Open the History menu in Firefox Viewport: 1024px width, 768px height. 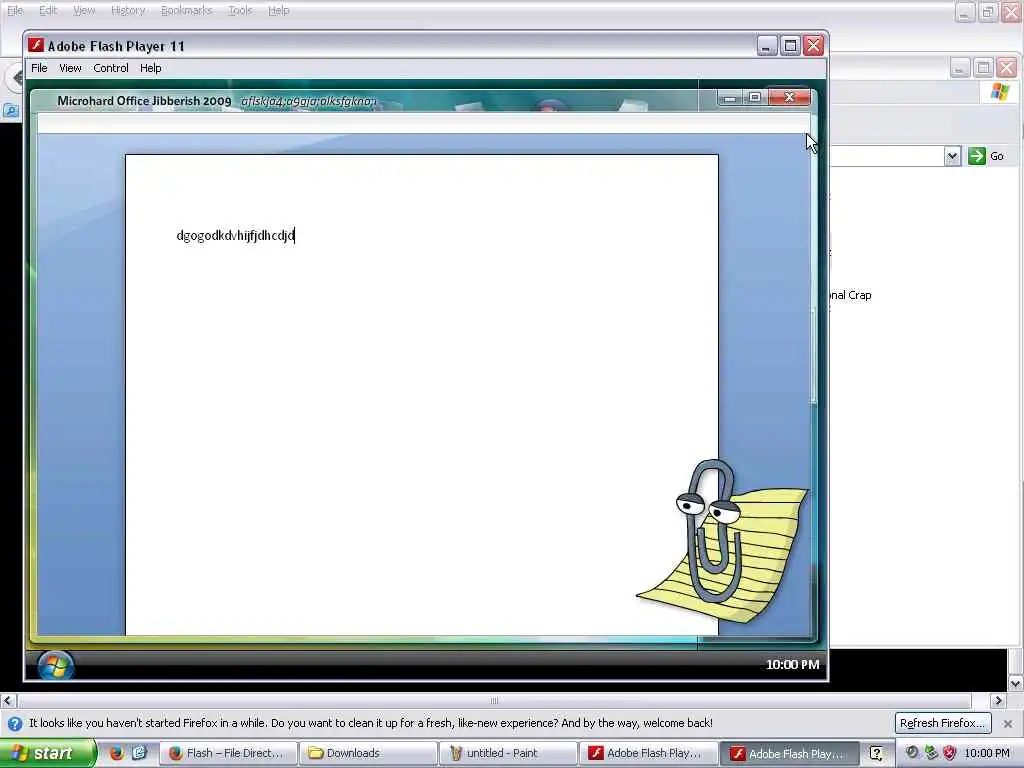tap(128, 10)
